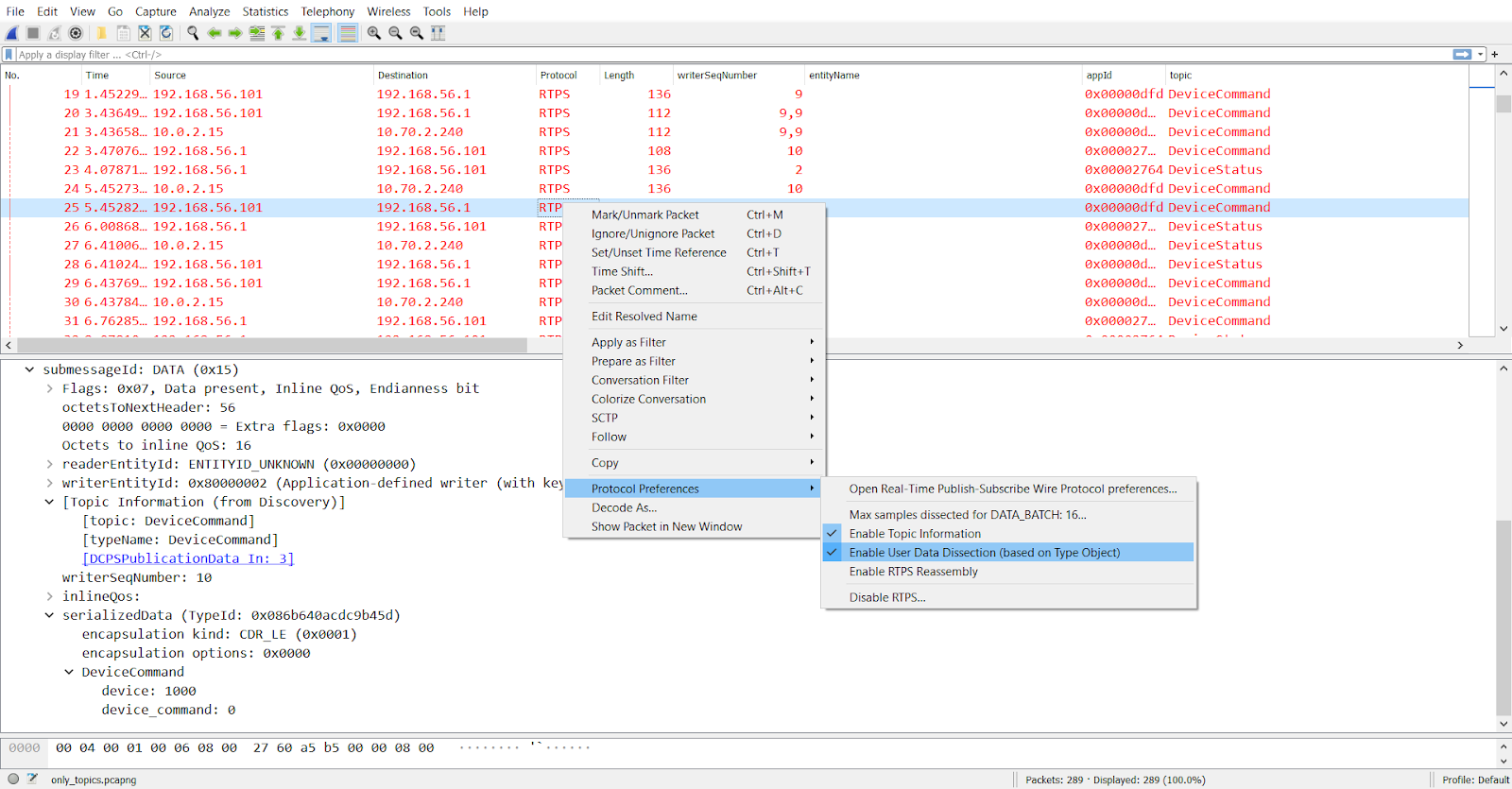Select Show Packet in New Window

click(x=666, y=526)
